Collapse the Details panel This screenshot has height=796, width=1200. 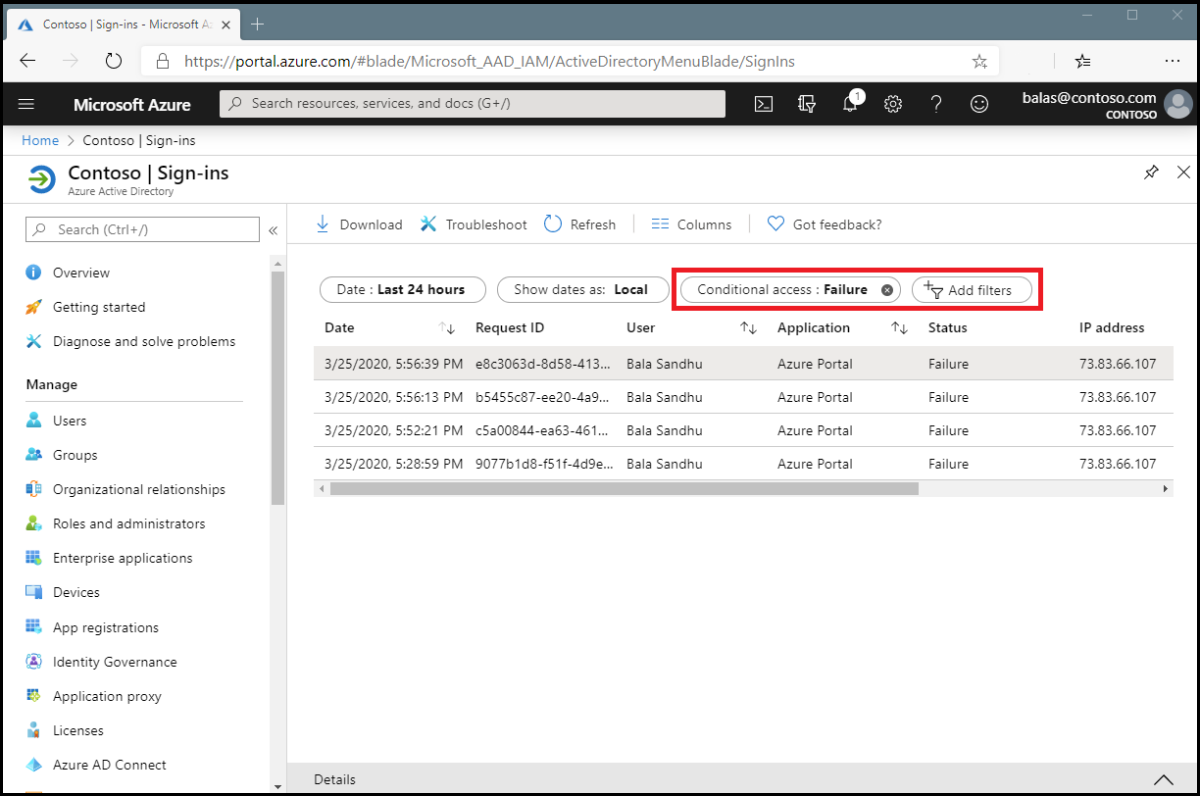pos(1163,779)
